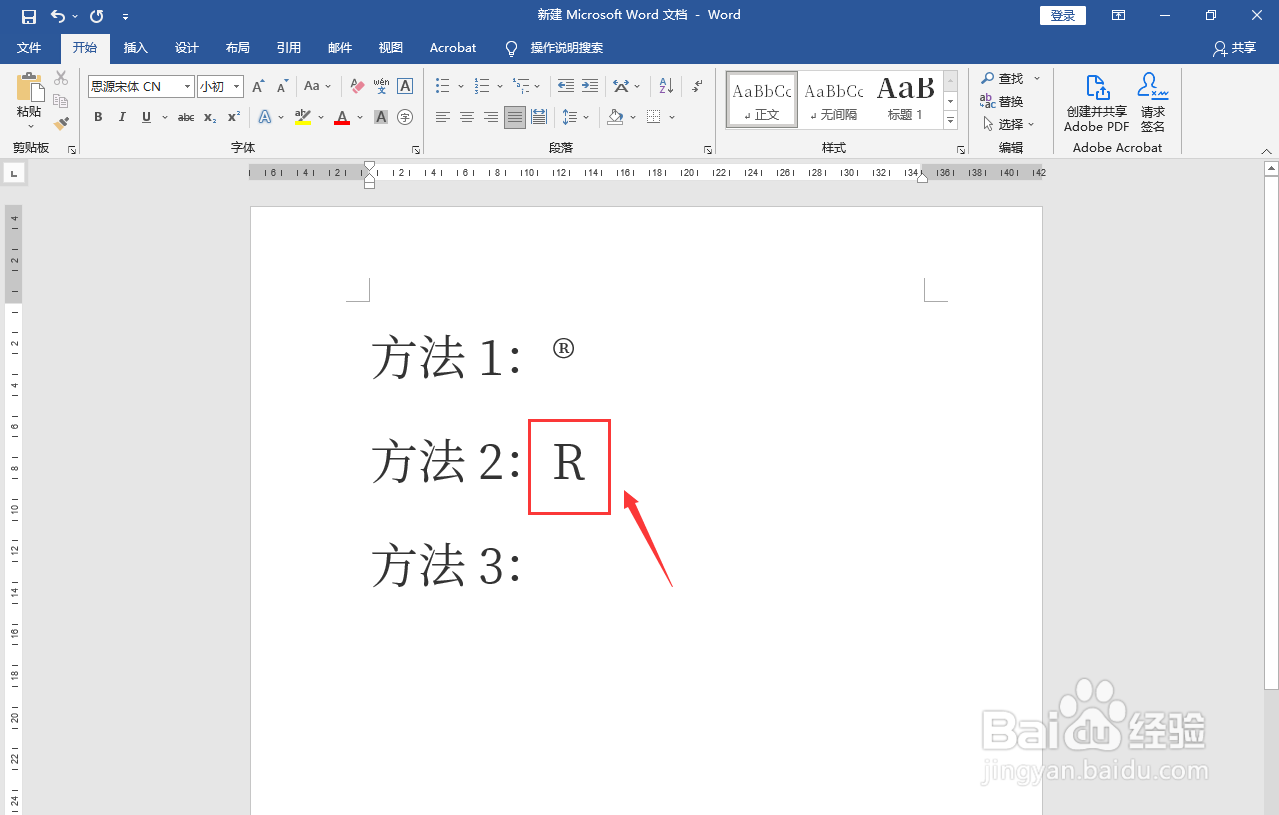Apply bold formatting with the B icon
Viewport: 1279px width, 815px height.
pos(97,117)
